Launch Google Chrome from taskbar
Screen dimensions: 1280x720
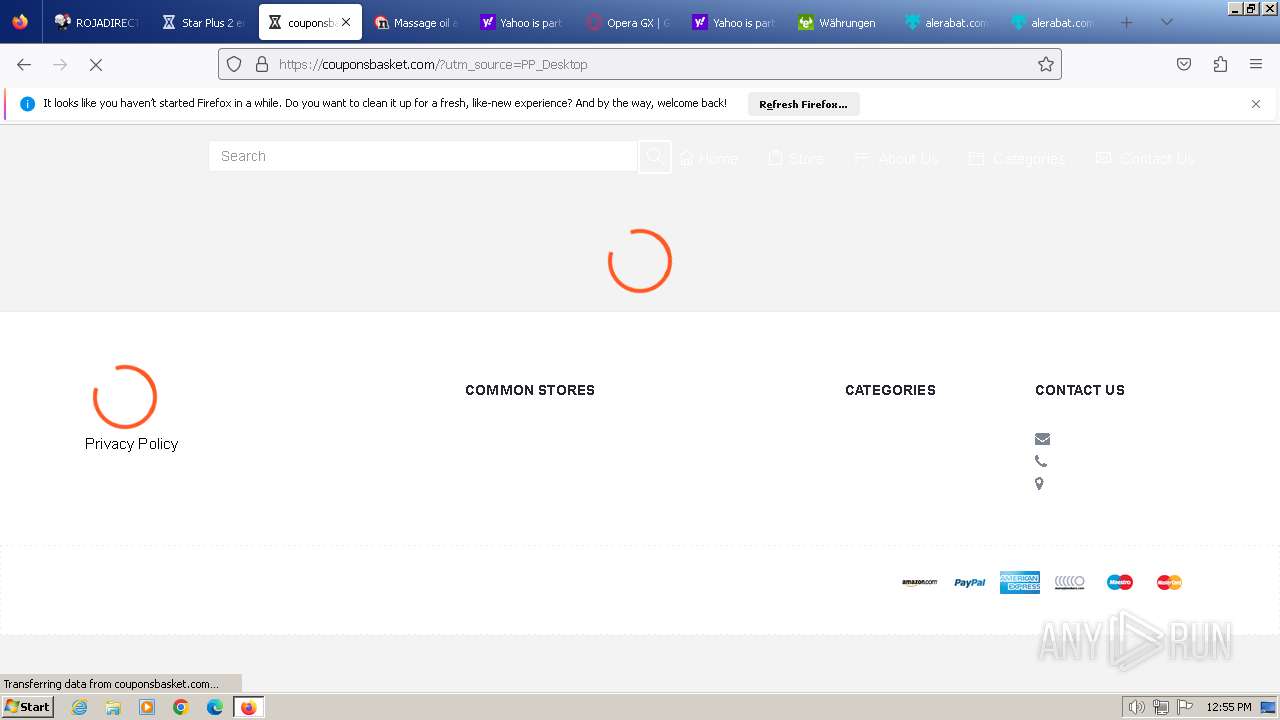(181, 707)
